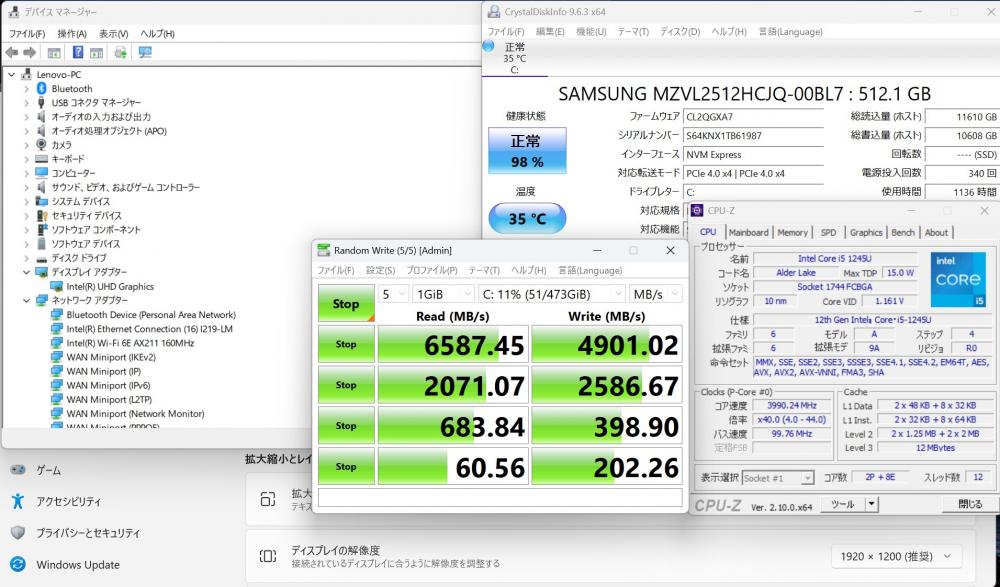Expand the ディスク ドライブ node

tap(26, 258)
